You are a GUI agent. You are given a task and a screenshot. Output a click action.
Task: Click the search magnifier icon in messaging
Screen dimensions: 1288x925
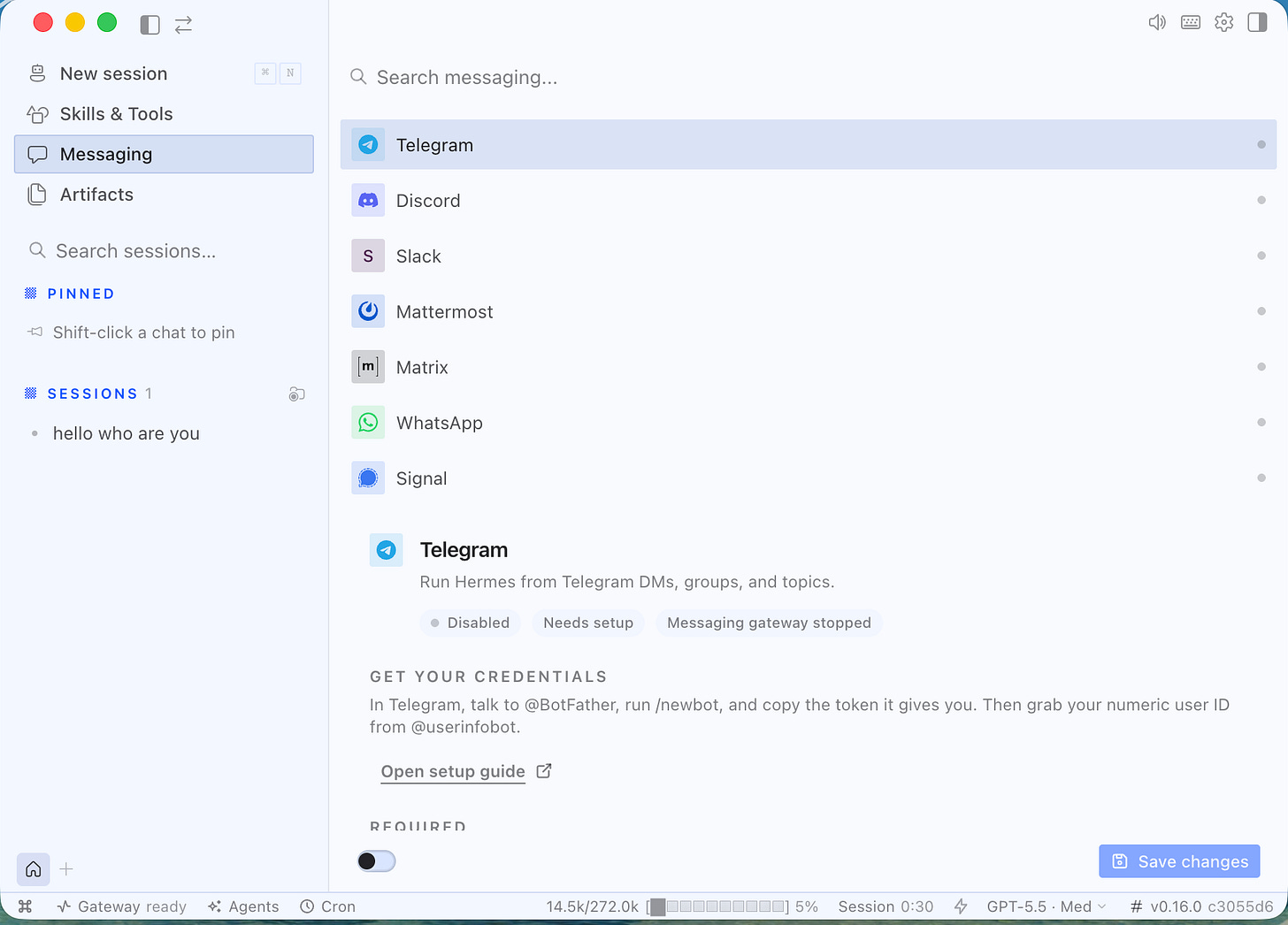click(x=358, y=77)
